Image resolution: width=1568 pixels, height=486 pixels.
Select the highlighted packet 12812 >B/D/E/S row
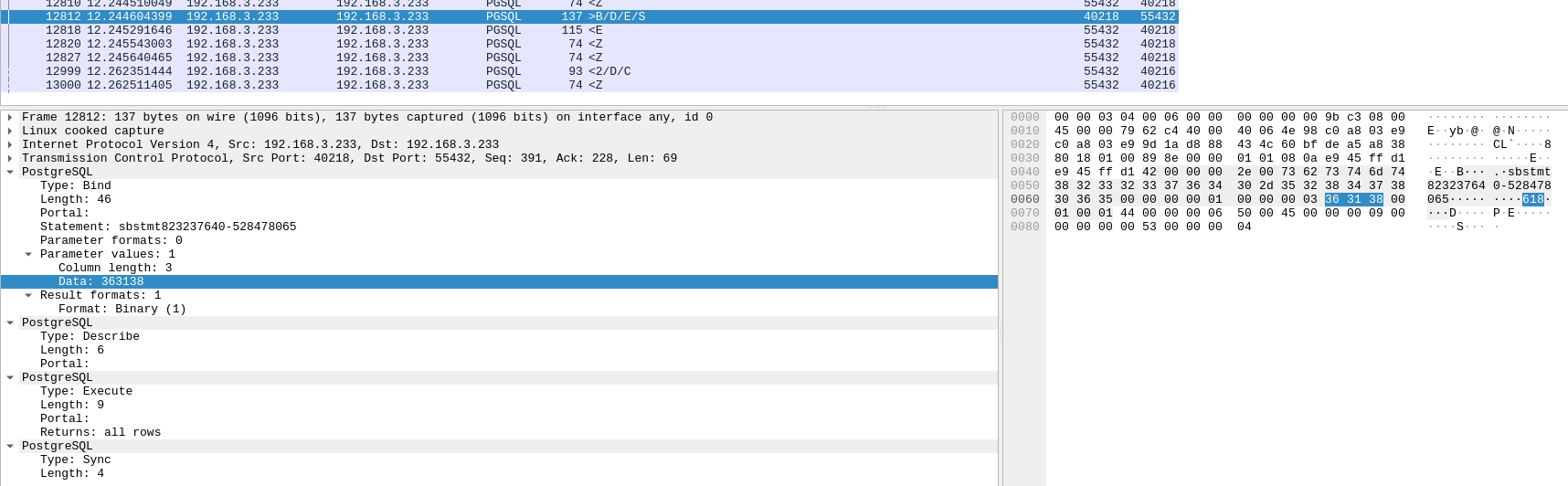click(x=589, y=16)
